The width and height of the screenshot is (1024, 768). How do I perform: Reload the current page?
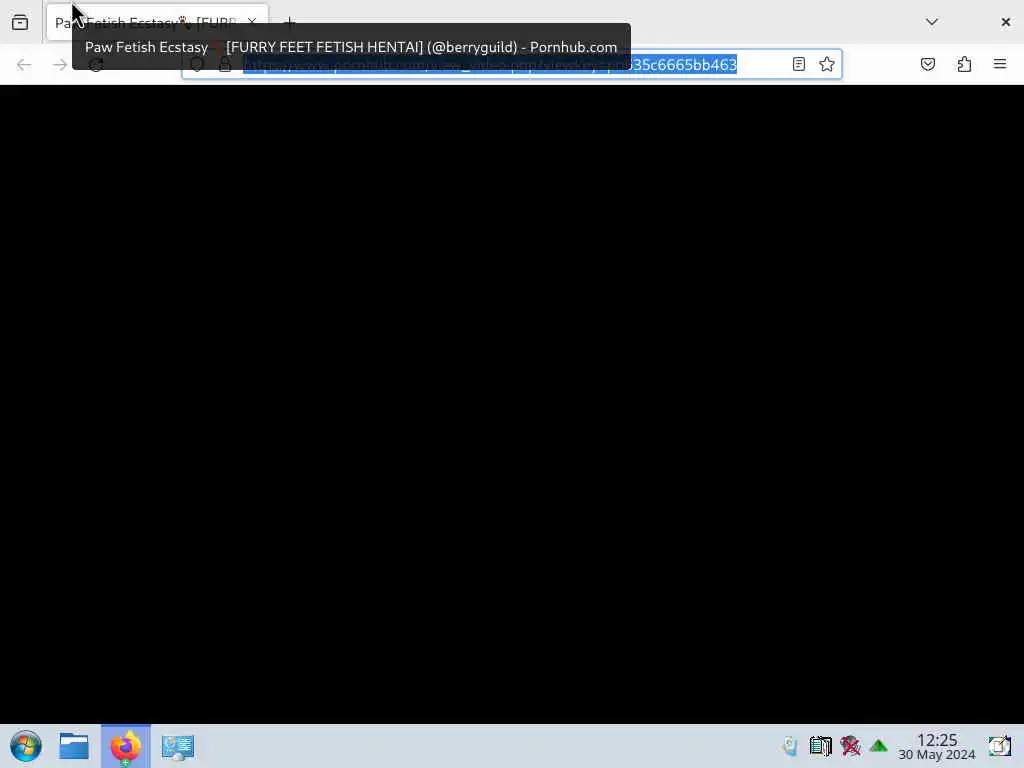(96, 65)
